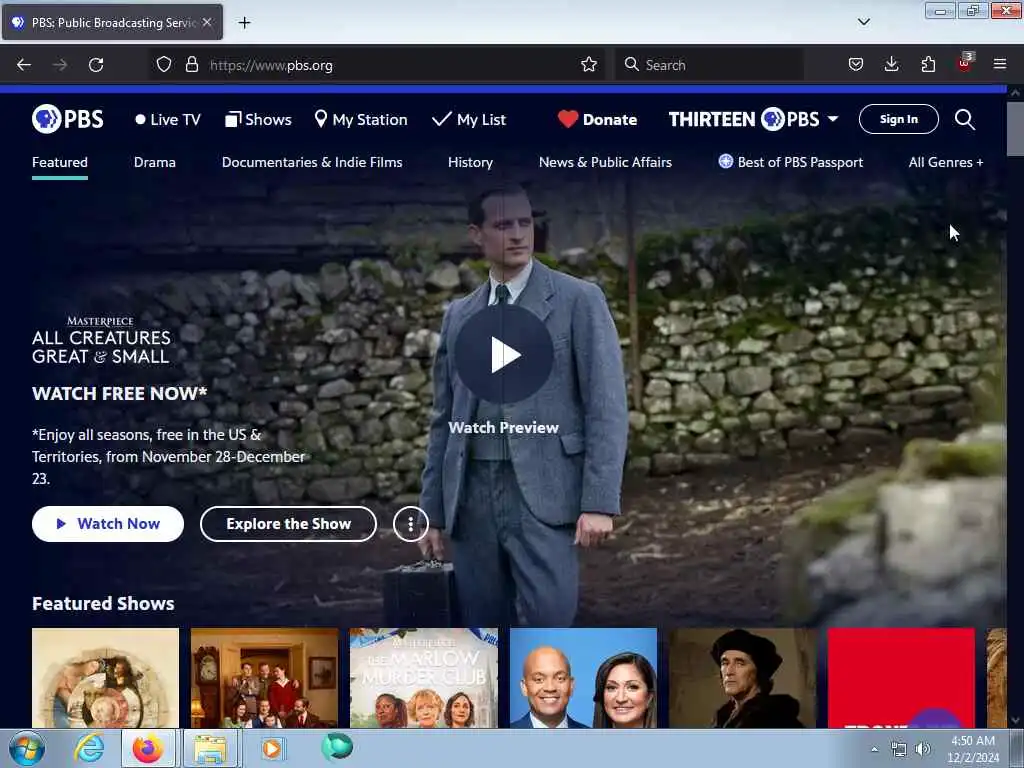Go back with the browser back arrow
Image resolution: width=1024 pixels, height=768 pixels.
click(x=24, y=65)
